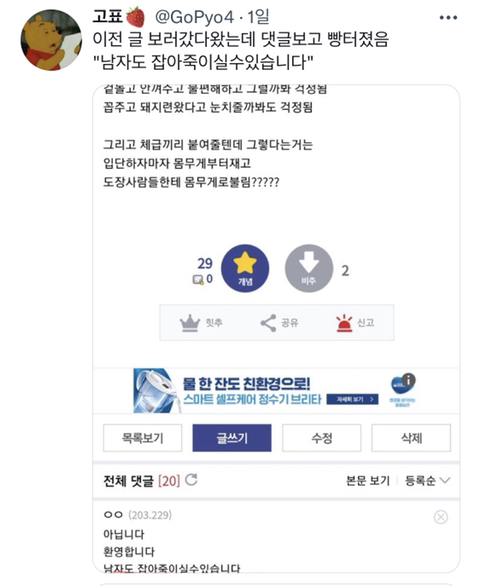Click the crown 힛추 icon
480x586 pixels.
point(190,323)
